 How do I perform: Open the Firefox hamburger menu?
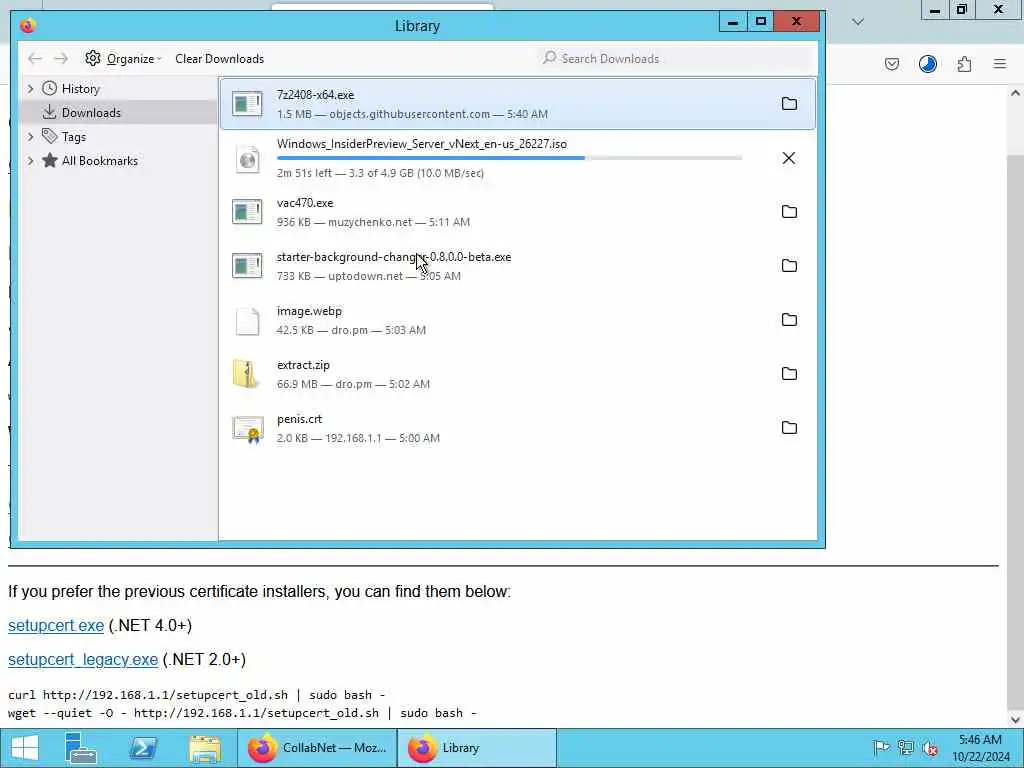point(1000,64)
